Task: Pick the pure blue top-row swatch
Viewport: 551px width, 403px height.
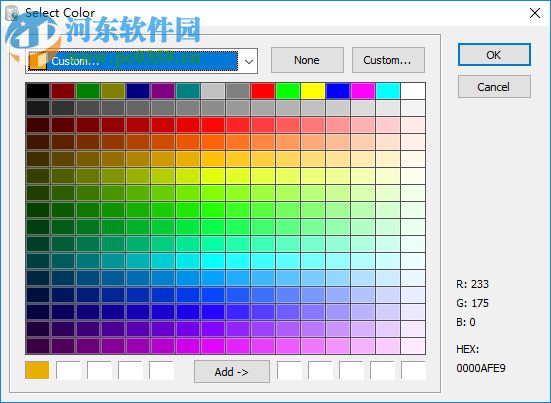Action: (338, 91)
